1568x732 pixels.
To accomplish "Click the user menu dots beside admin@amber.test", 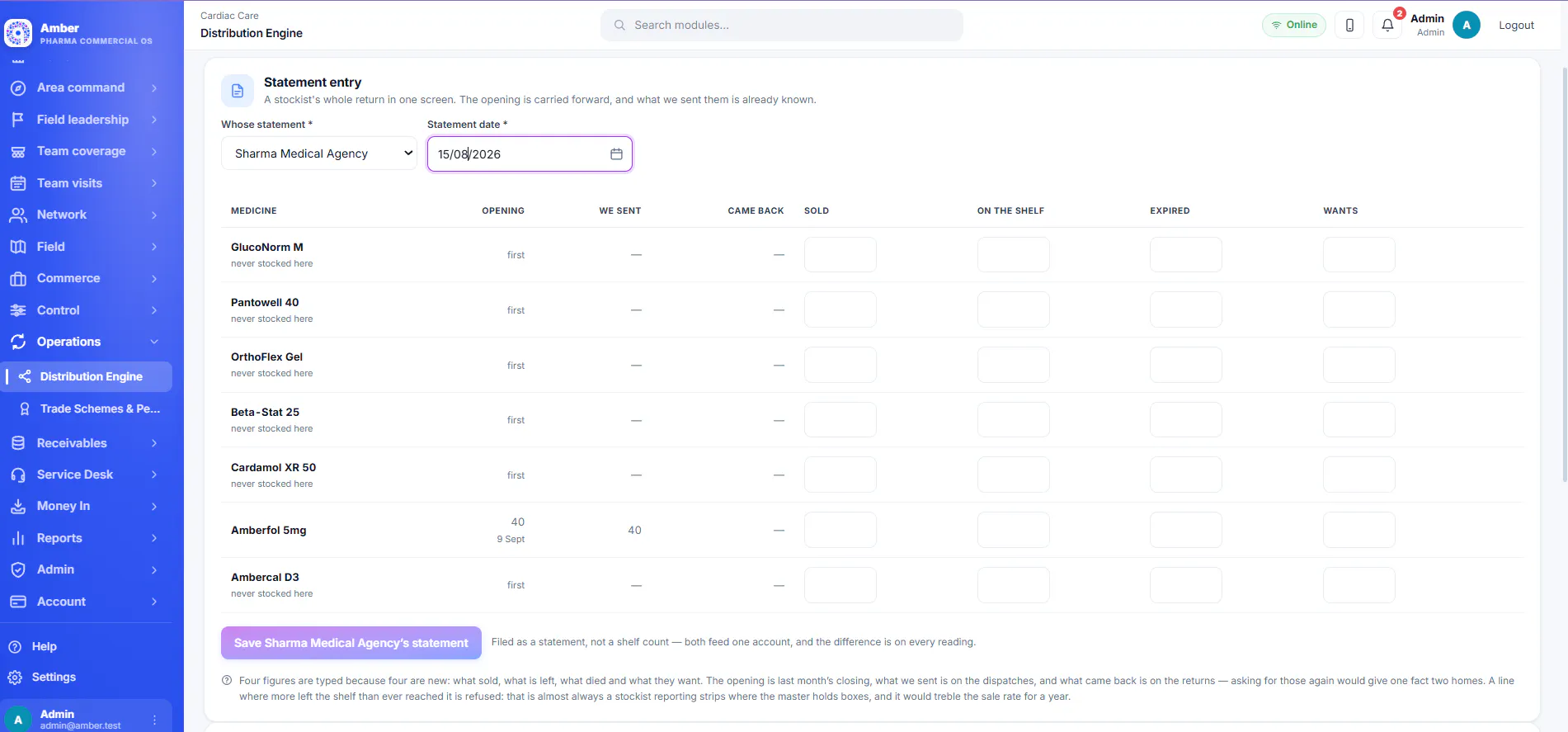I will point(154,720).
